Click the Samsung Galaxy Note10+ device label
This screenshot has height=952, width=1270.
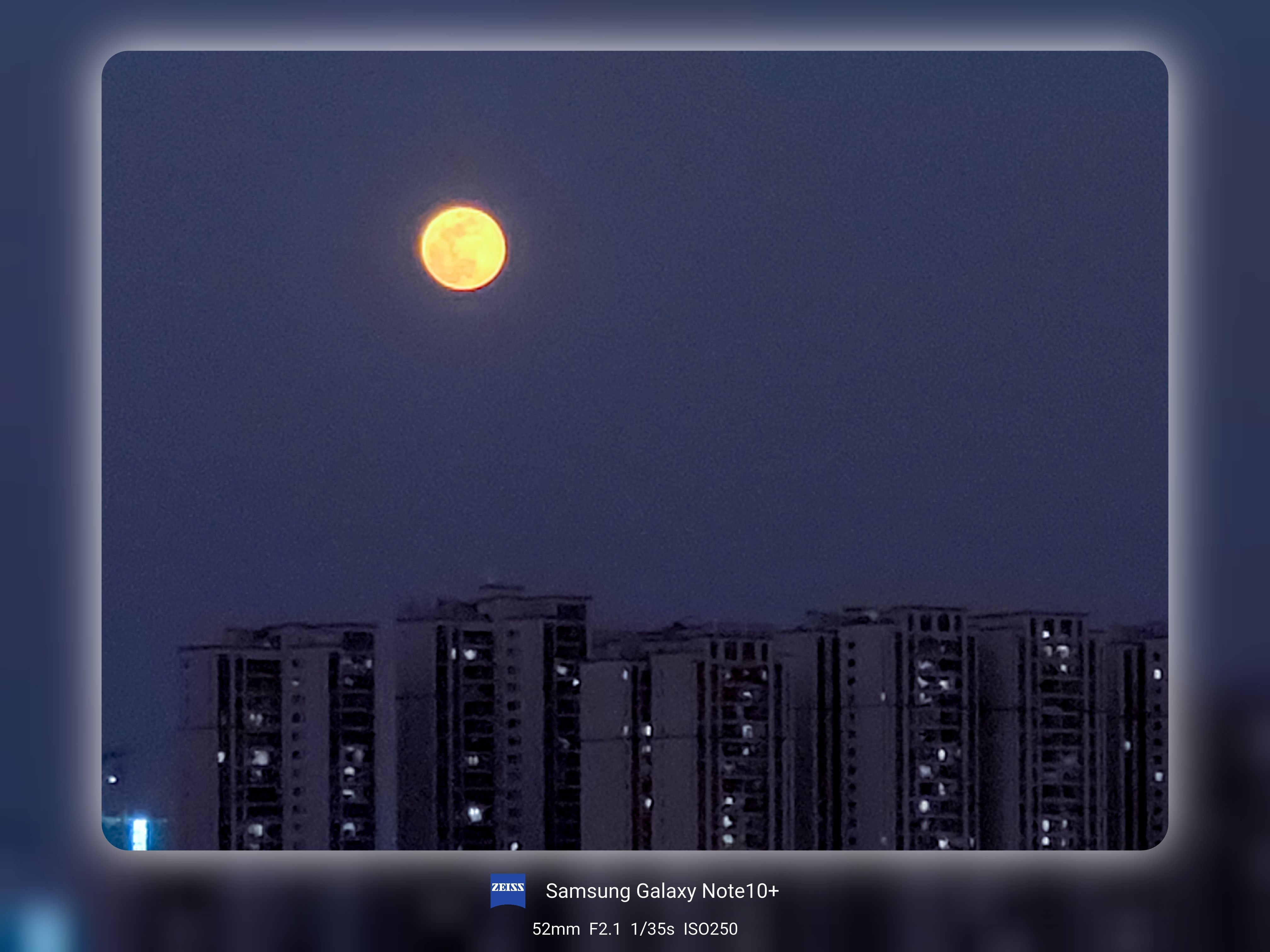click(x=661, y=891)
